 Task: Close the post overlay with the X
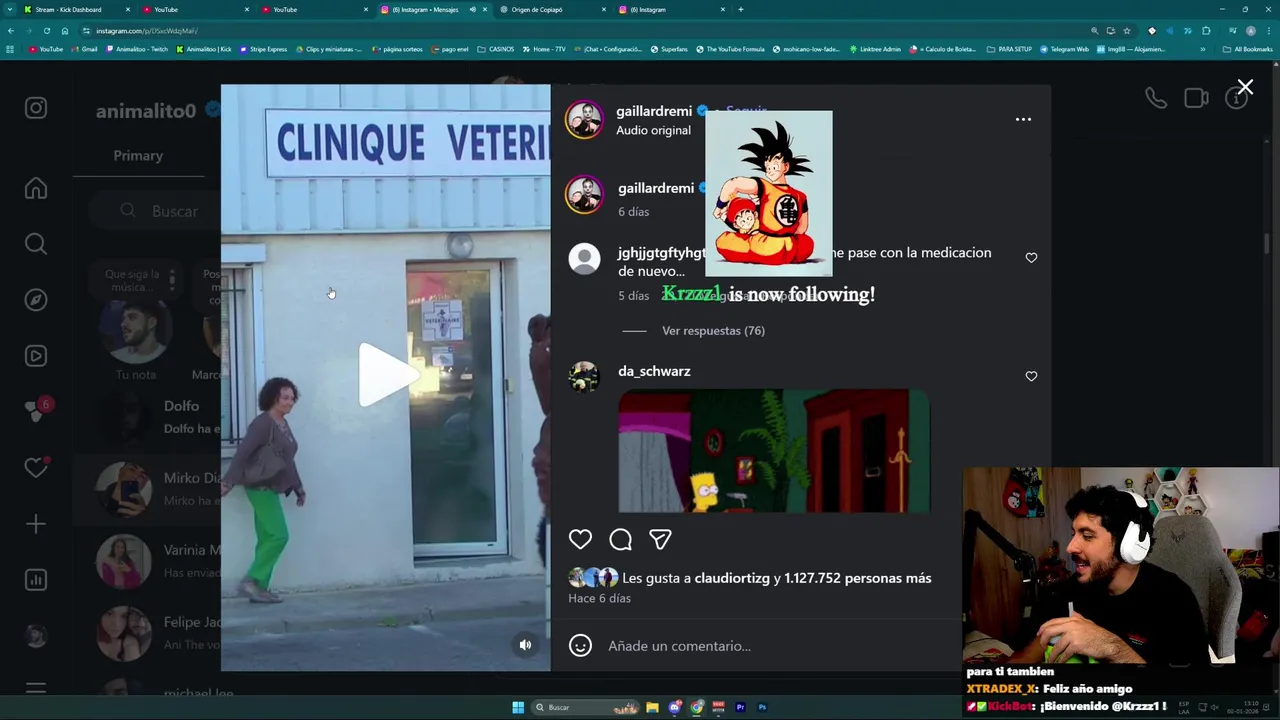(x=1245, y=88)
